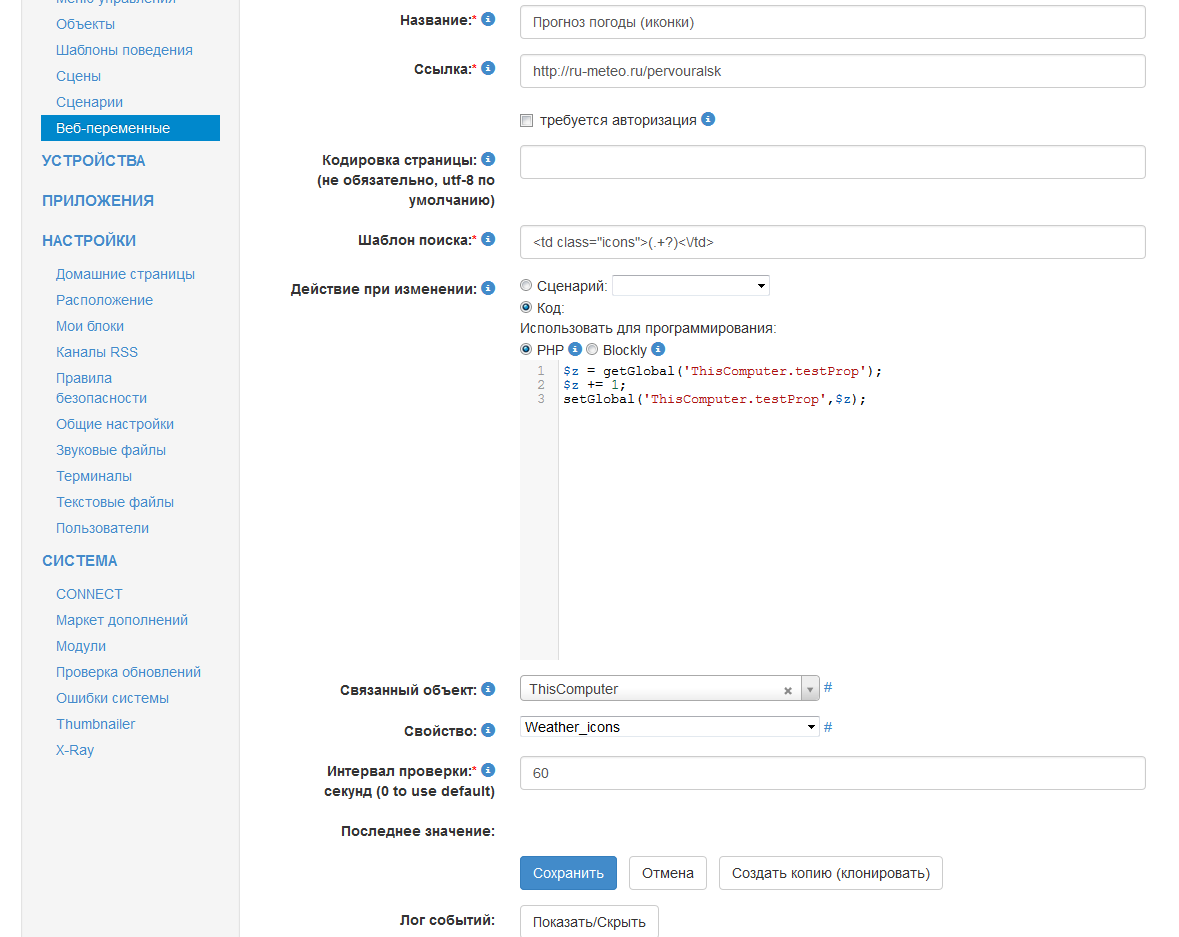Open the # link beside Weather_icons property

point(828,727)
